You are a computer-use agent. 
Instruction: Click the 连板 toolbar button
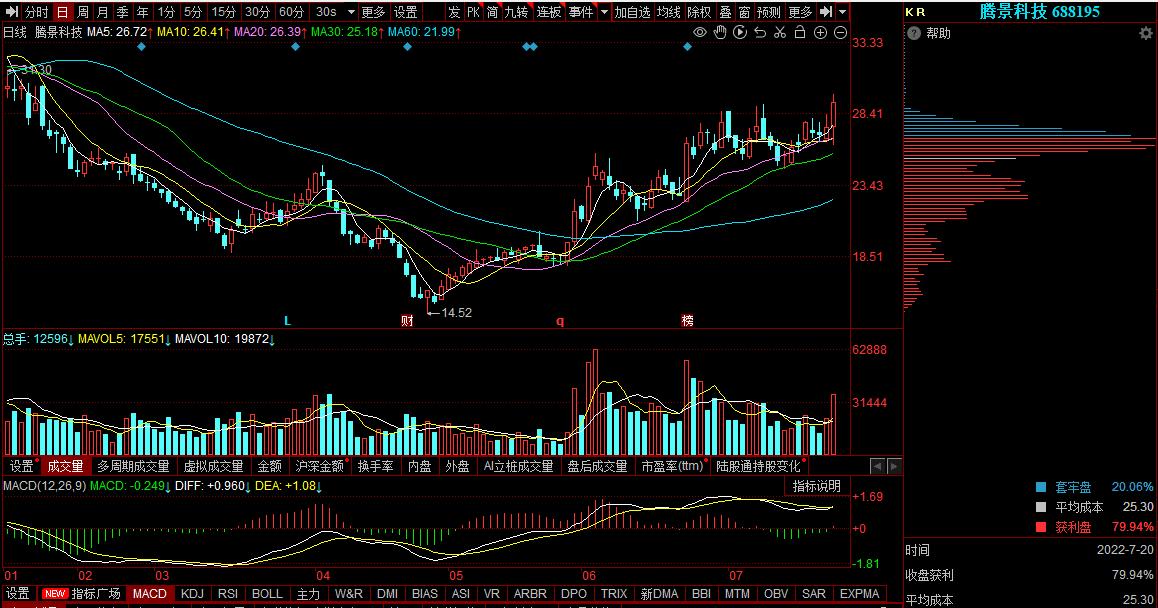pos(549,12)
